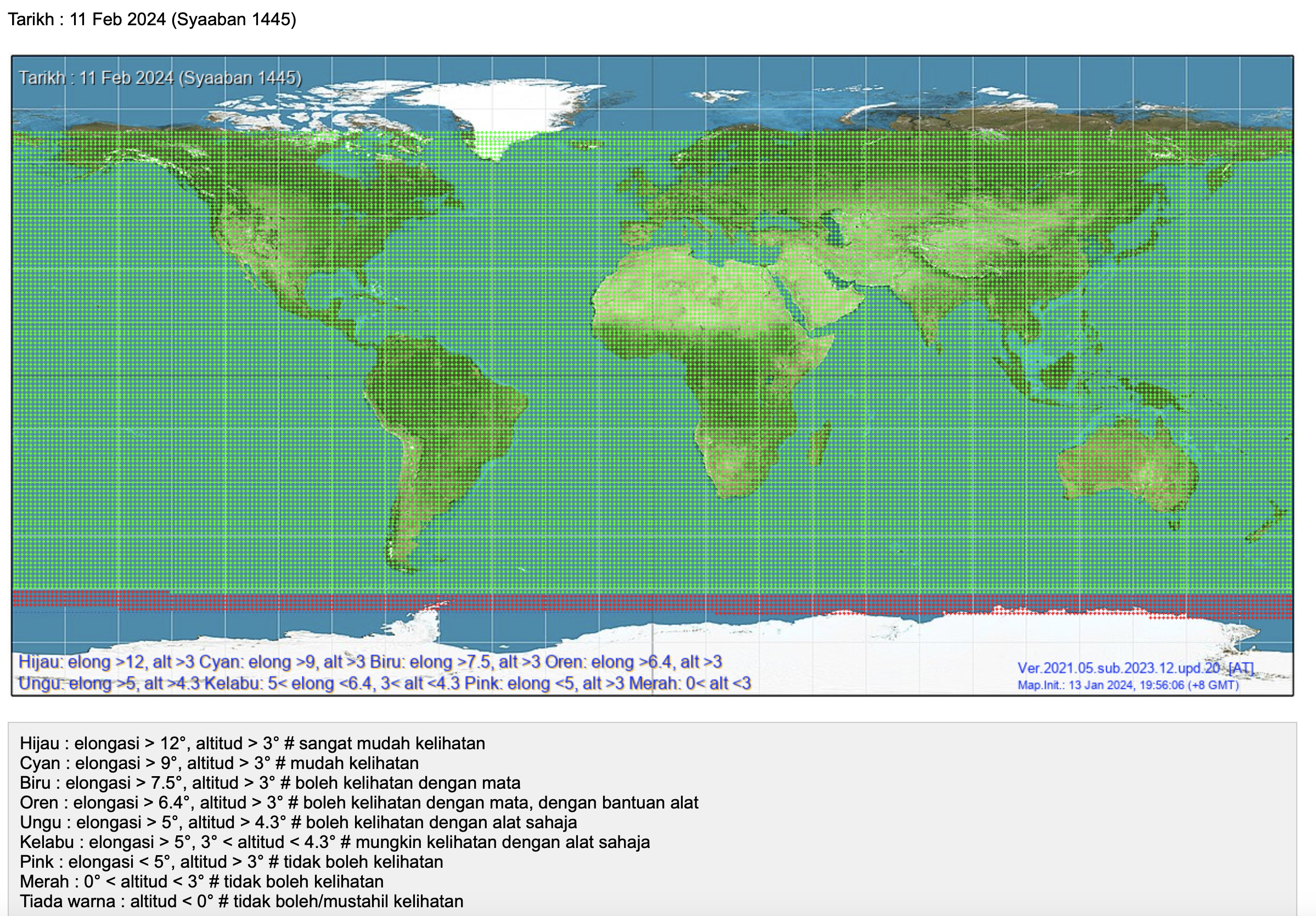Click the Cyan mudah kelihatan legend line
1316x916 pixels.
(219, 763)
